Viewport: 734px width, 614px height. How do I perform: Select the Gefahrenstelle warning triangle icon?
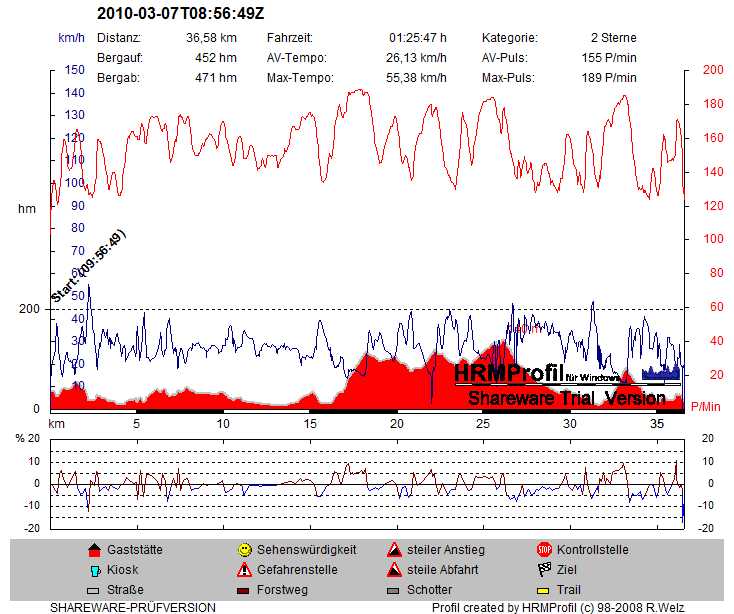[x=244, y=570]
